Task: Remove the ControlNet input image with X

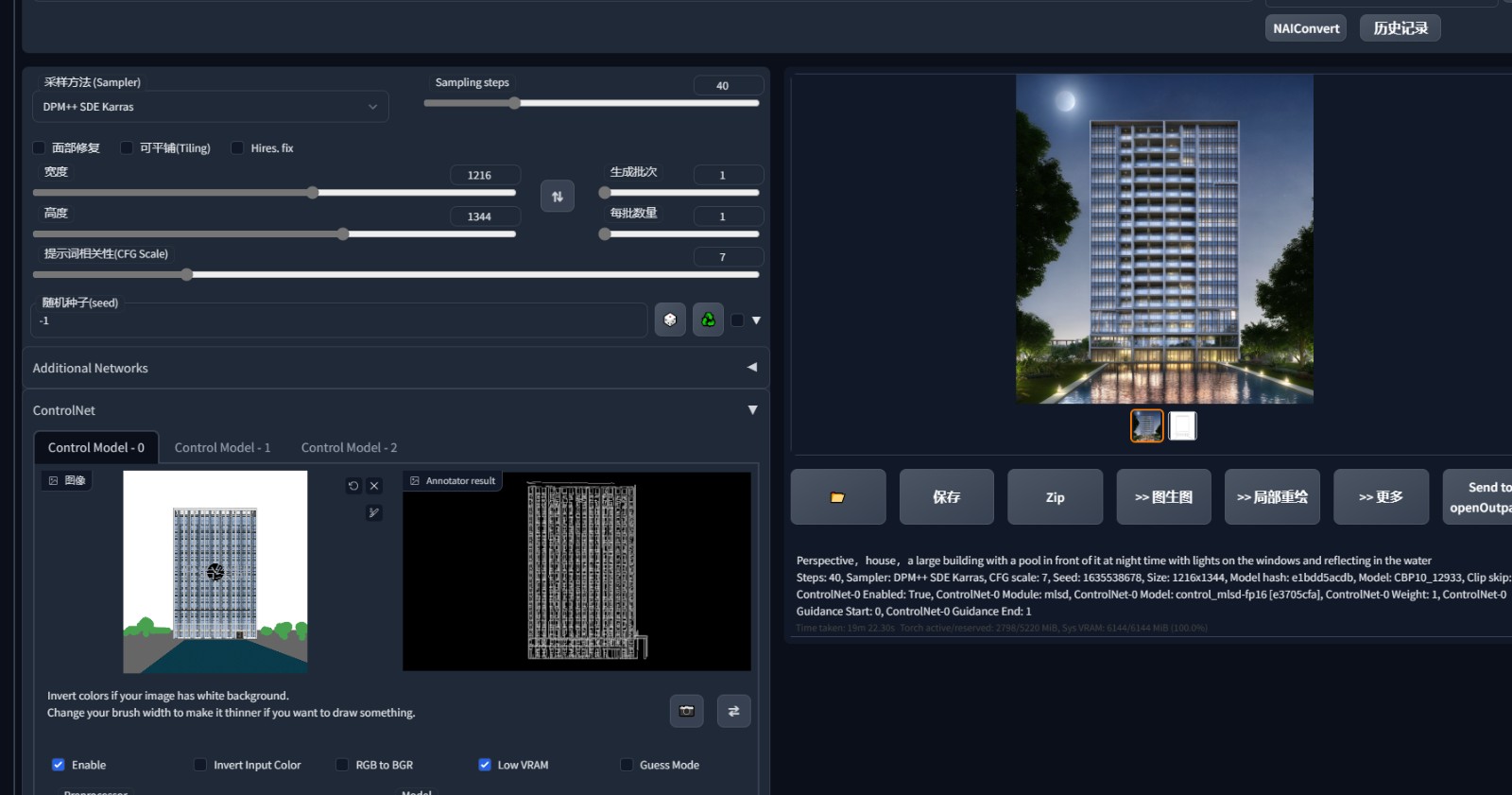Action: point(374,486)
